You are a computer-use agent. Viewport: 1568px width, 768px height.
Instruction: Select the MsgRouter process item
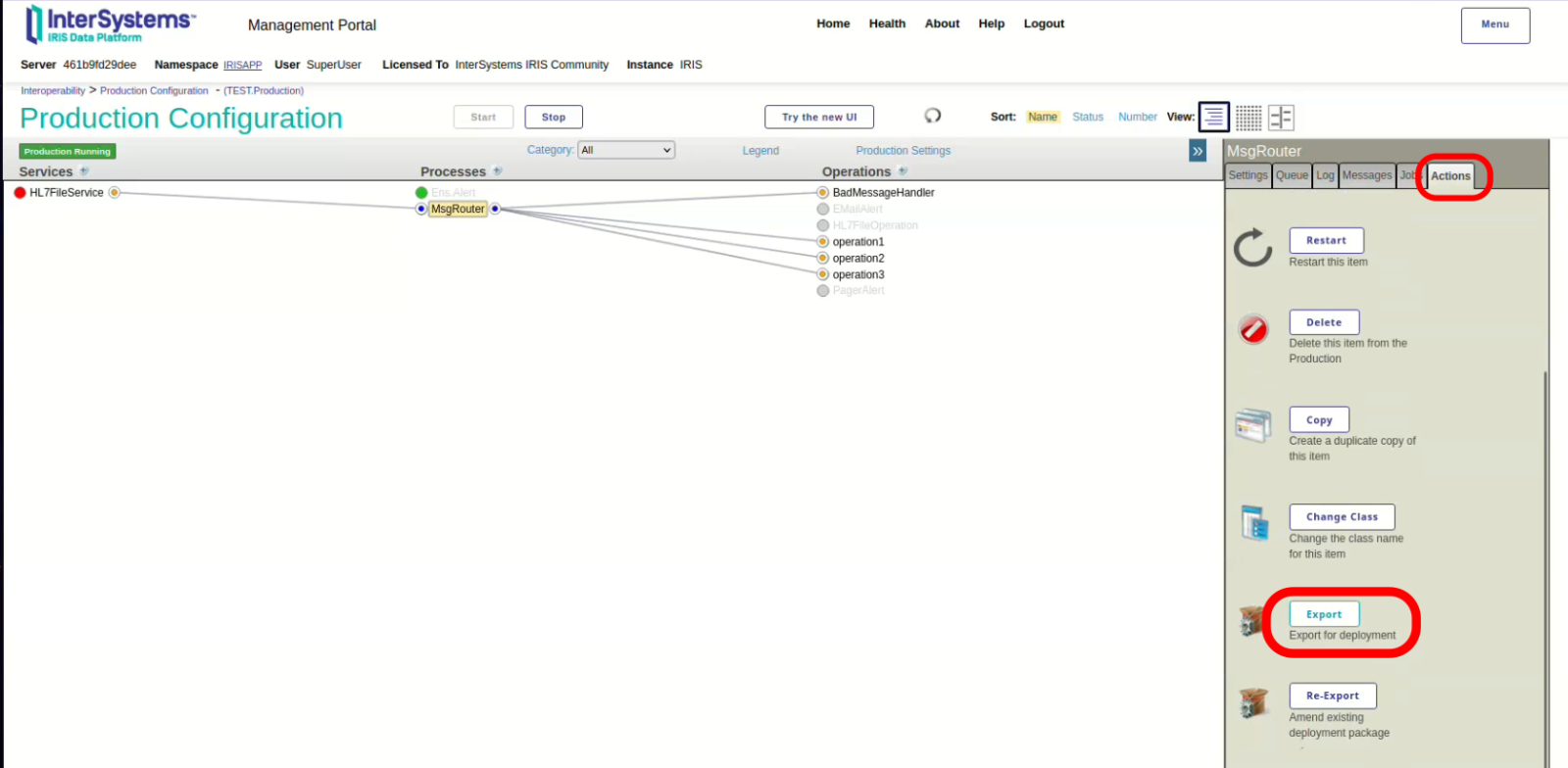click(458, 209)
